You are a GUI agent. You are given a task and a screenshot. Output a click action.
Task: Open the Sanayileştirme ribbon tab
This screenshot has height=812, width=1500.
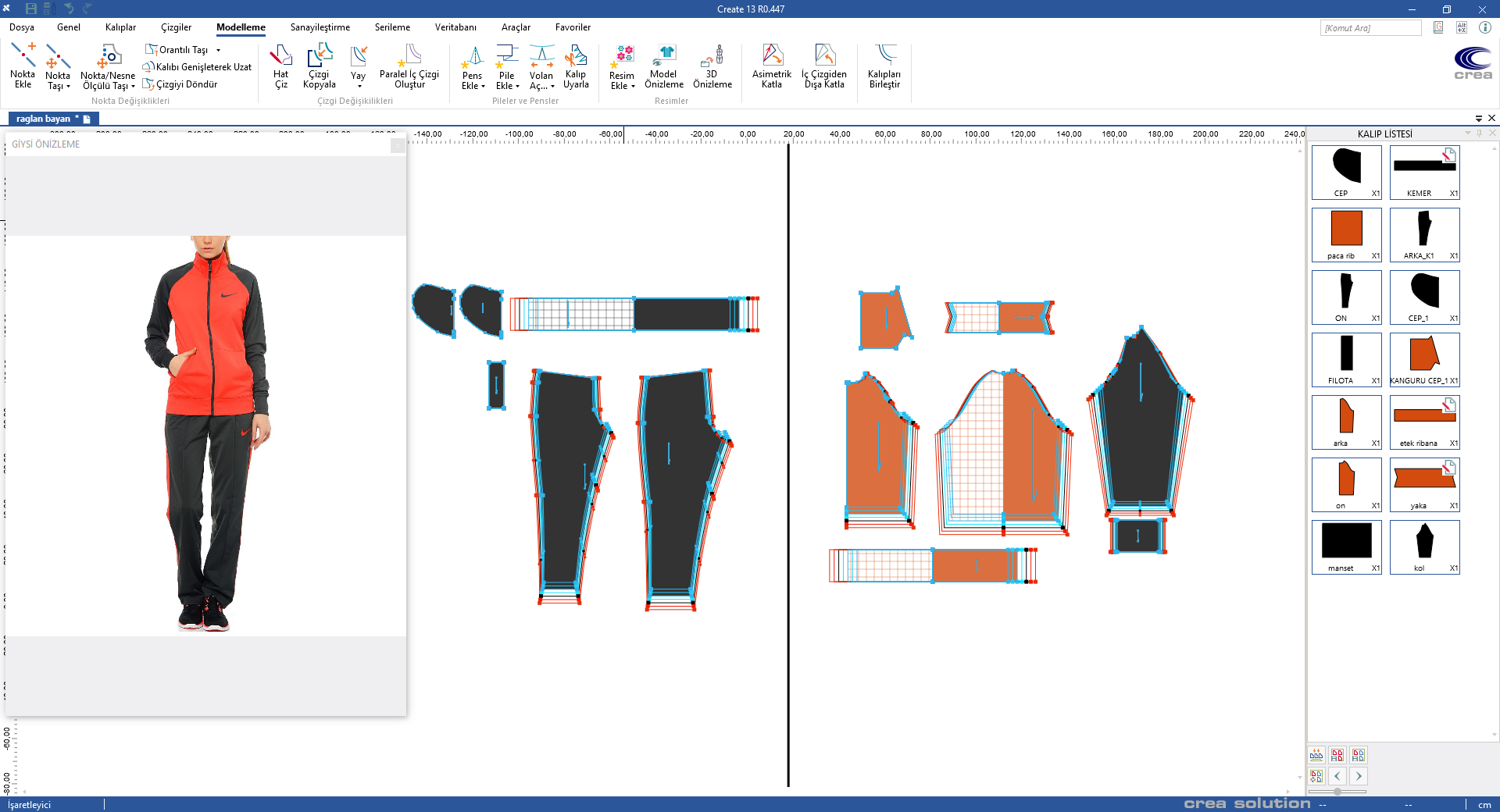coord(320,27)
